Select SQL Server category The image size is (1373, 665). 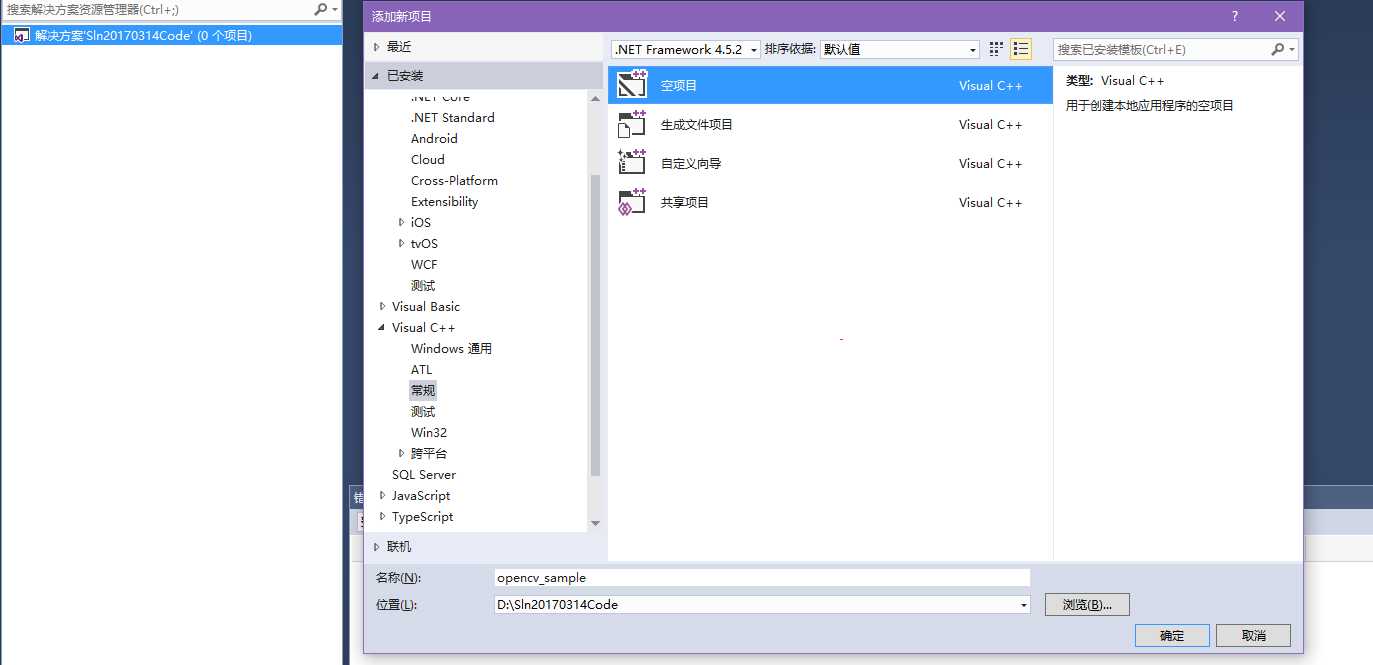(423, 474)
